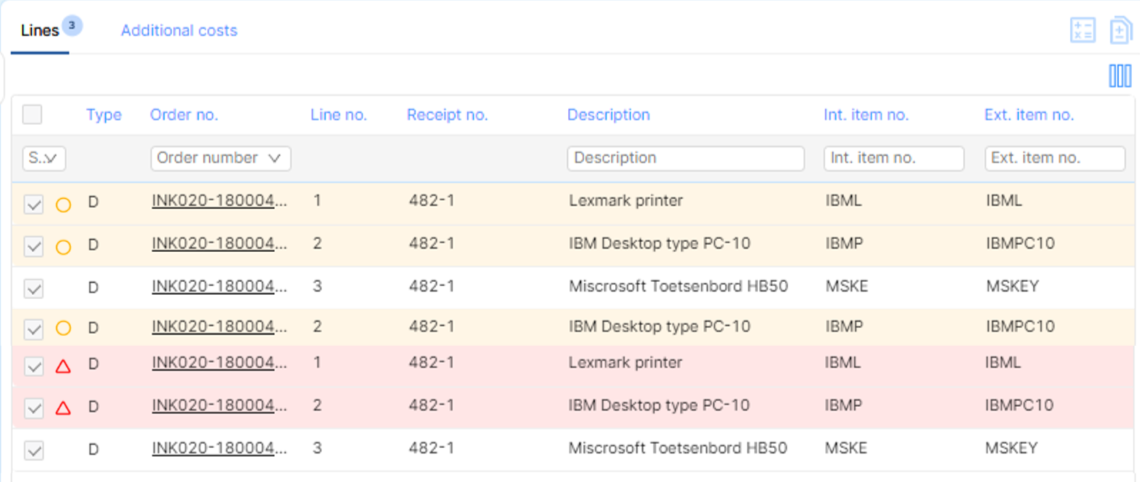Viewport: 1140px width, 482px height.
Task: Open the Order number filter dropdown
Action: pyautogui.click(x=221, y=158)
